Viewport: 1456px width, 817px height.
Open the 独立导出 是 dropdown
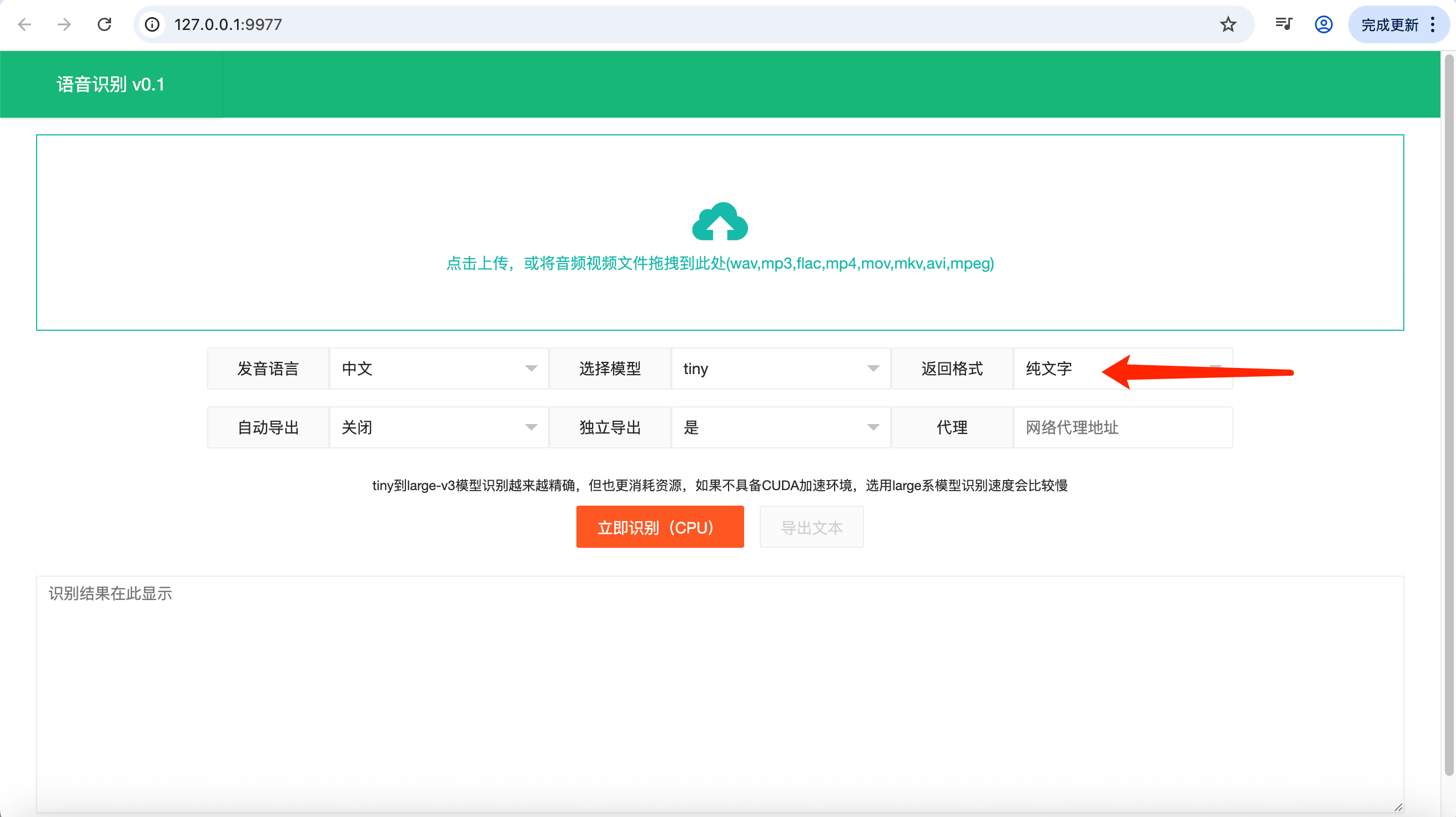(780, 427)
